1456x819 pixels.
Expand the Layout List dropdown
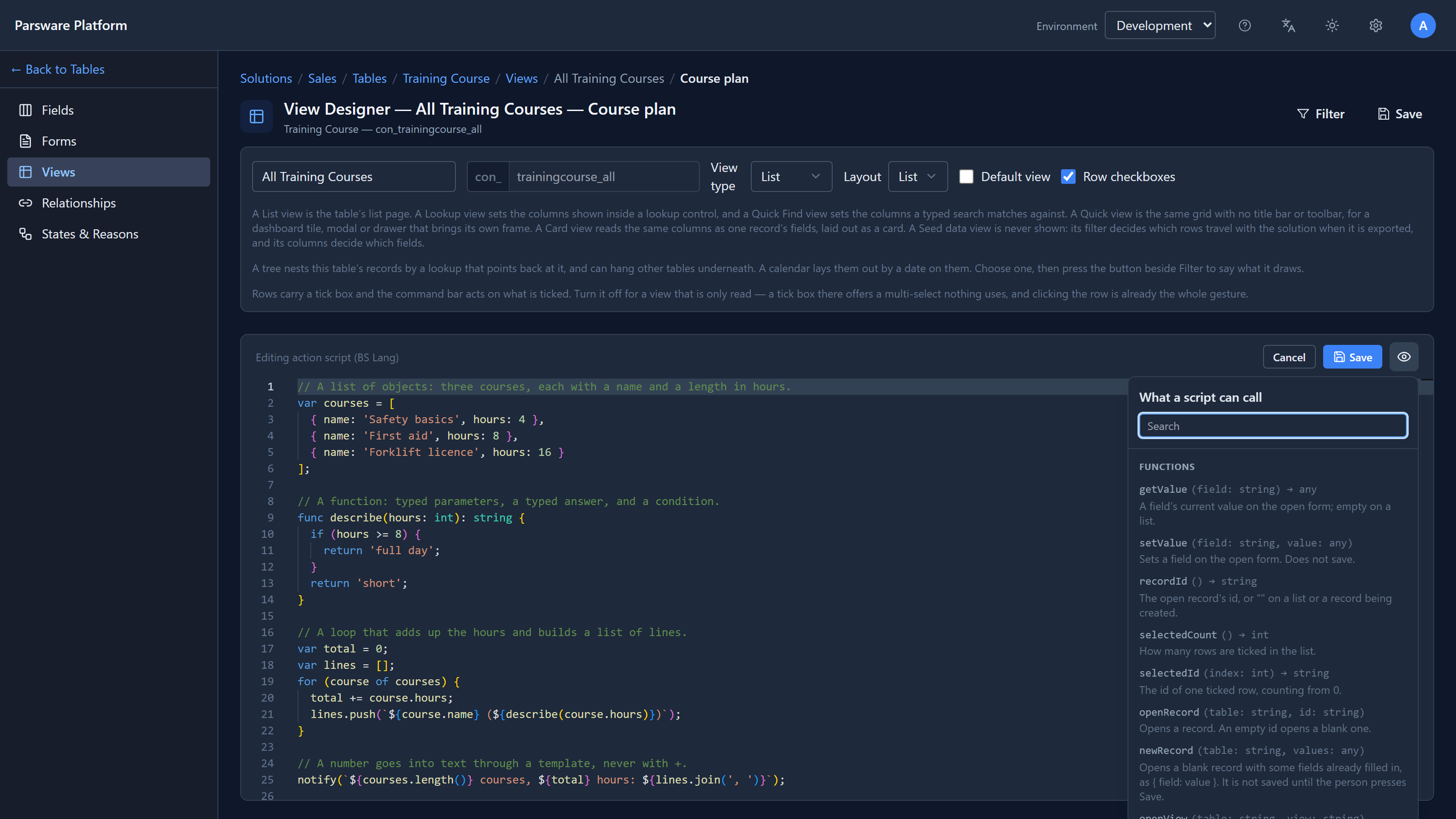pos(917,177)
